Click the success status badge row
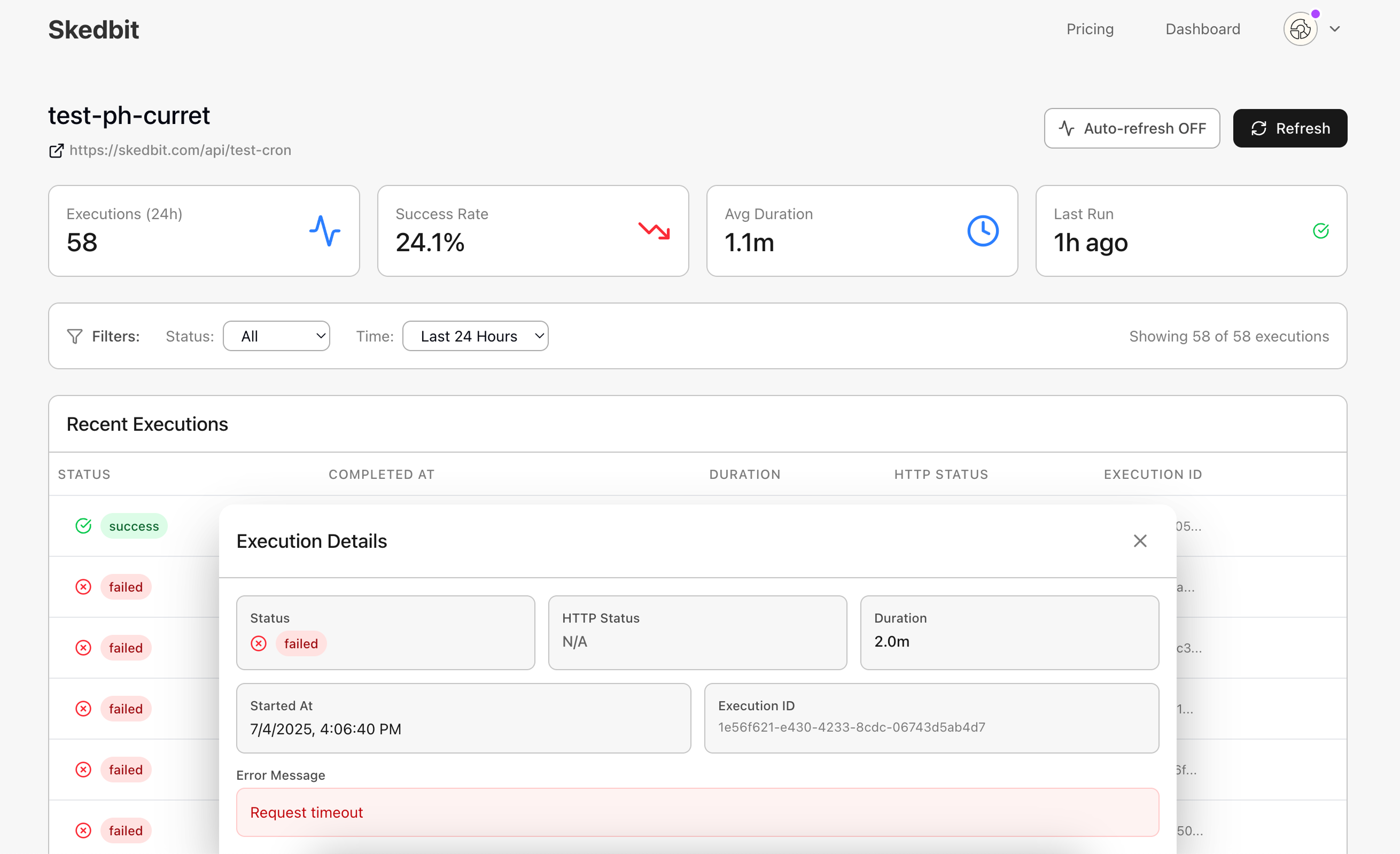Viewport: 1400px width, 854px height. [134, 526]
